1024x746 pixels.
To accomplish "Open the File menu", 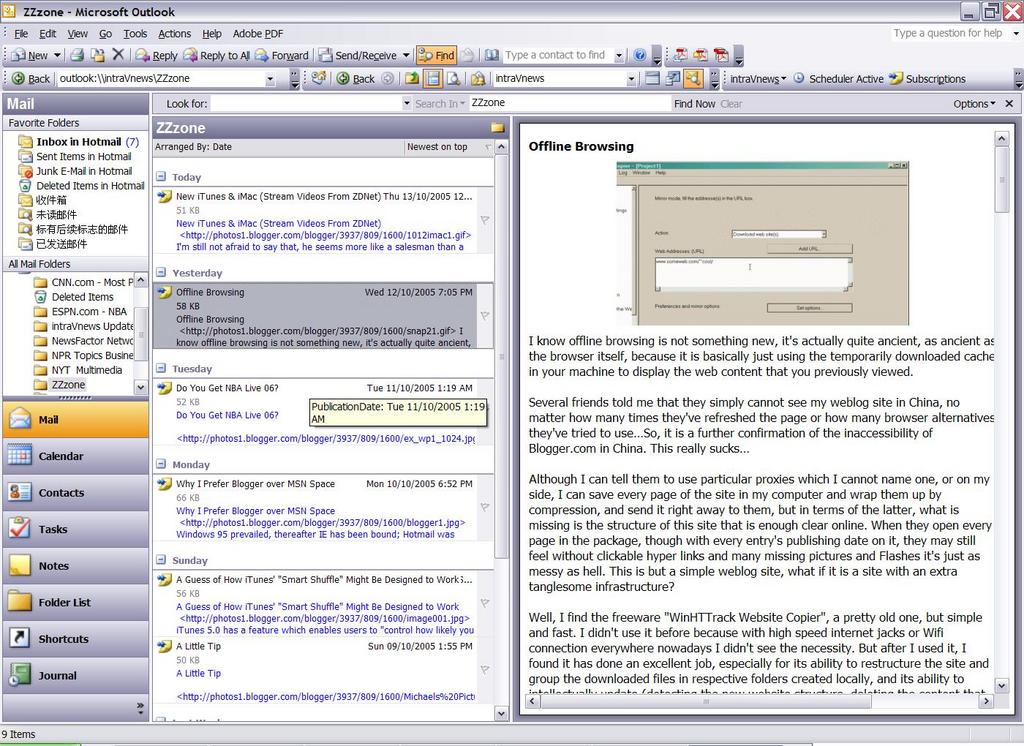I will (x=21, y=33).
